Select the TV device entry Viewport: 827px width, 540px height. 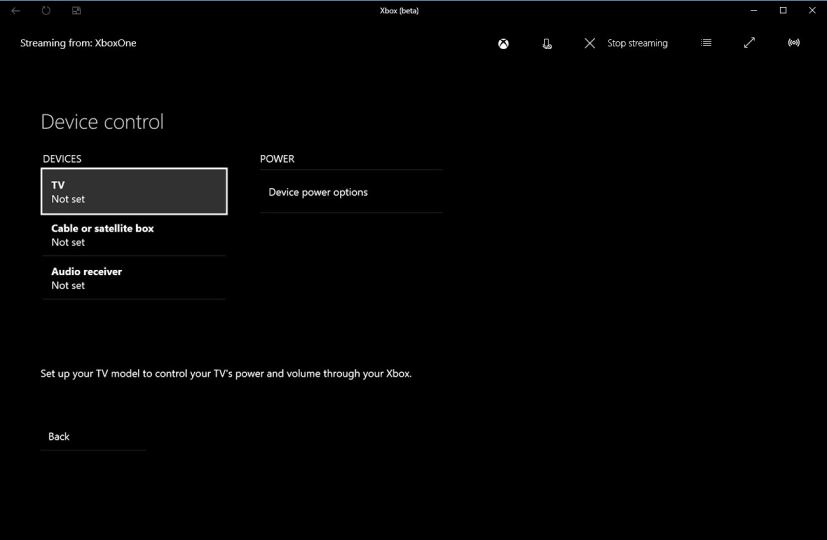click(x=134, y=191)
